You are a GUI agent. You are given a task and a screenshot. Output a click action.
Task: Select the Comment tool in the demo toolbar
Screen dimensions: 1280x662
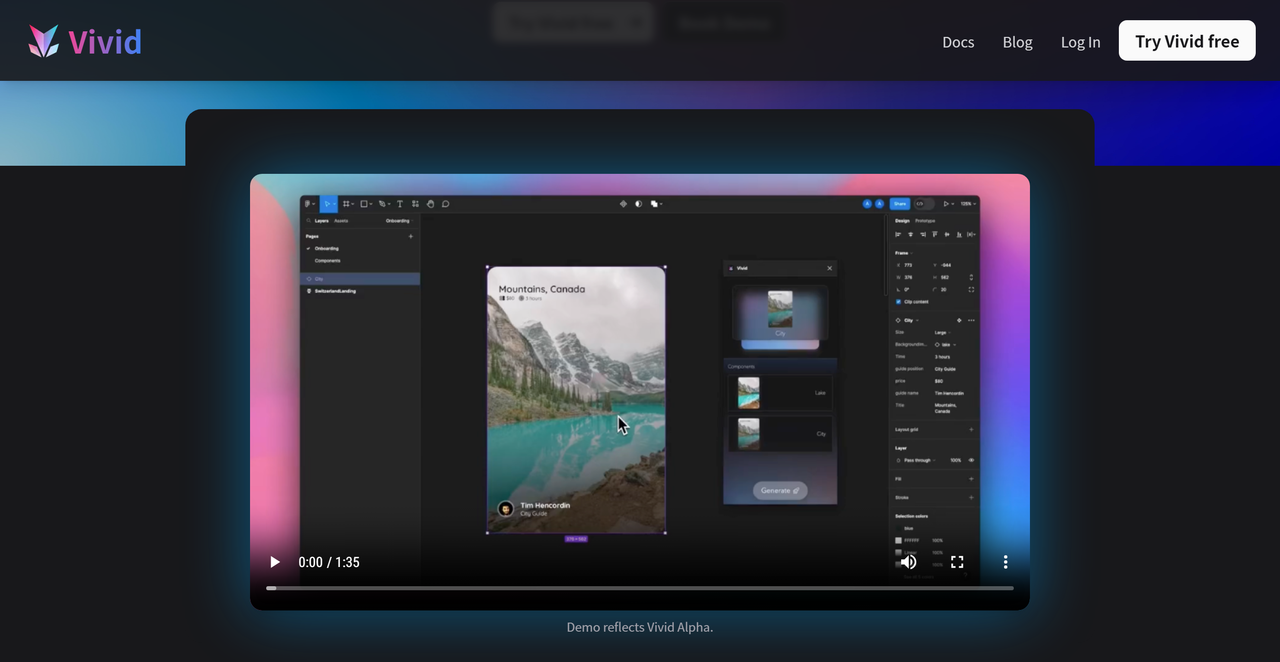point(445,203)
